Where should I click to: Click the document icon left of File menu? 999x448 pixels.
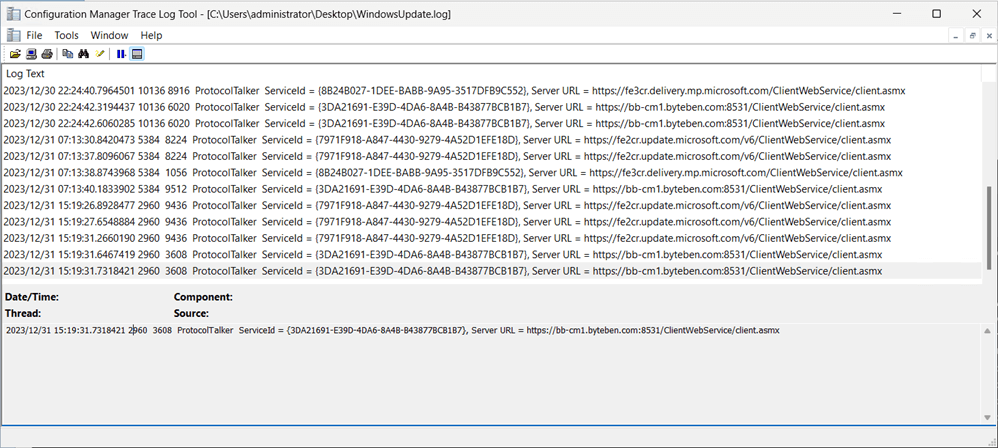tap(13, 36)
